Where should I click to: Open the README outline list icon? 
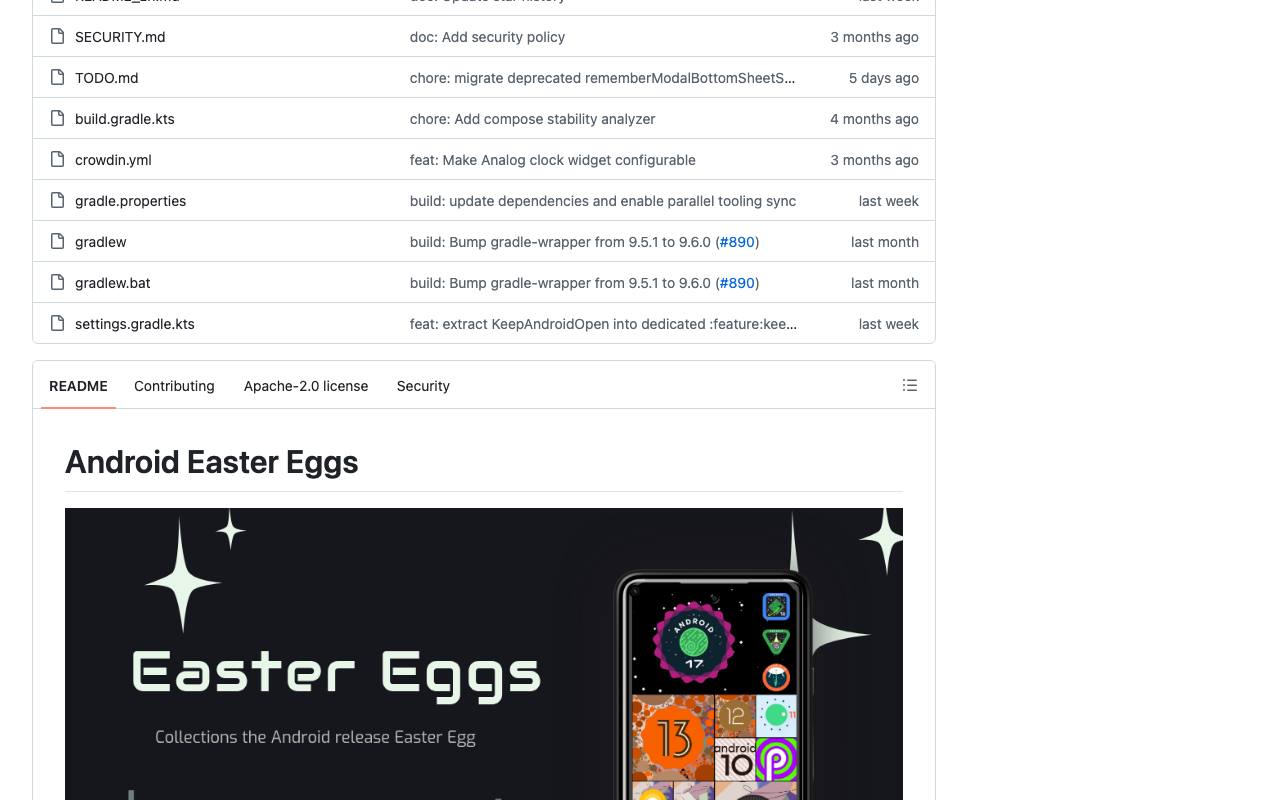click(910, 385)
